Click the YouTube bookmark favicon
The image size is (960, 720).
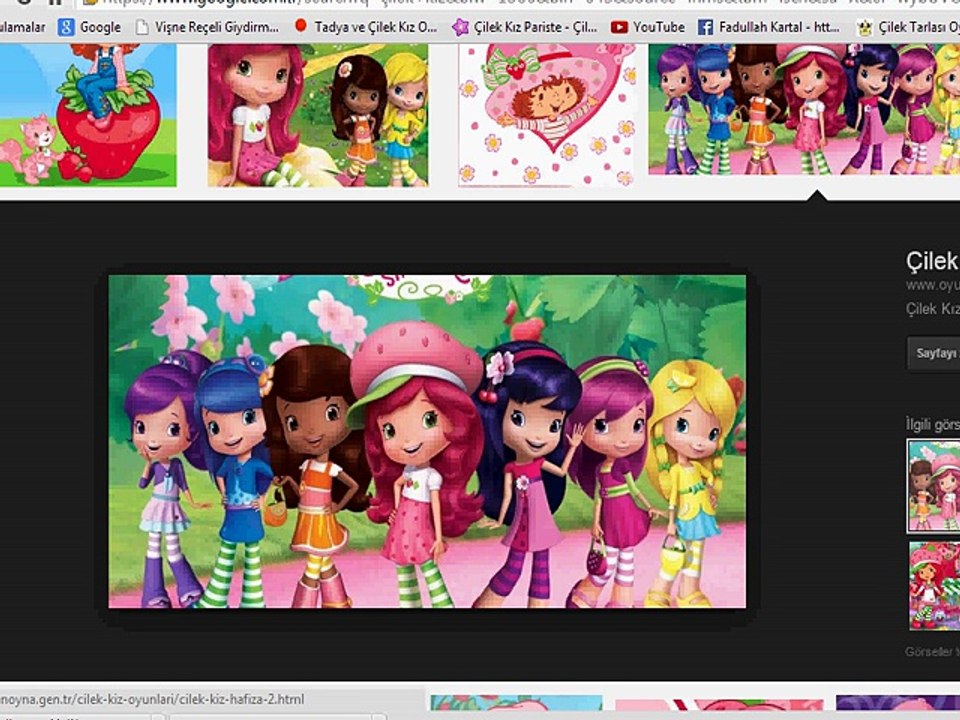coord(619,27)
